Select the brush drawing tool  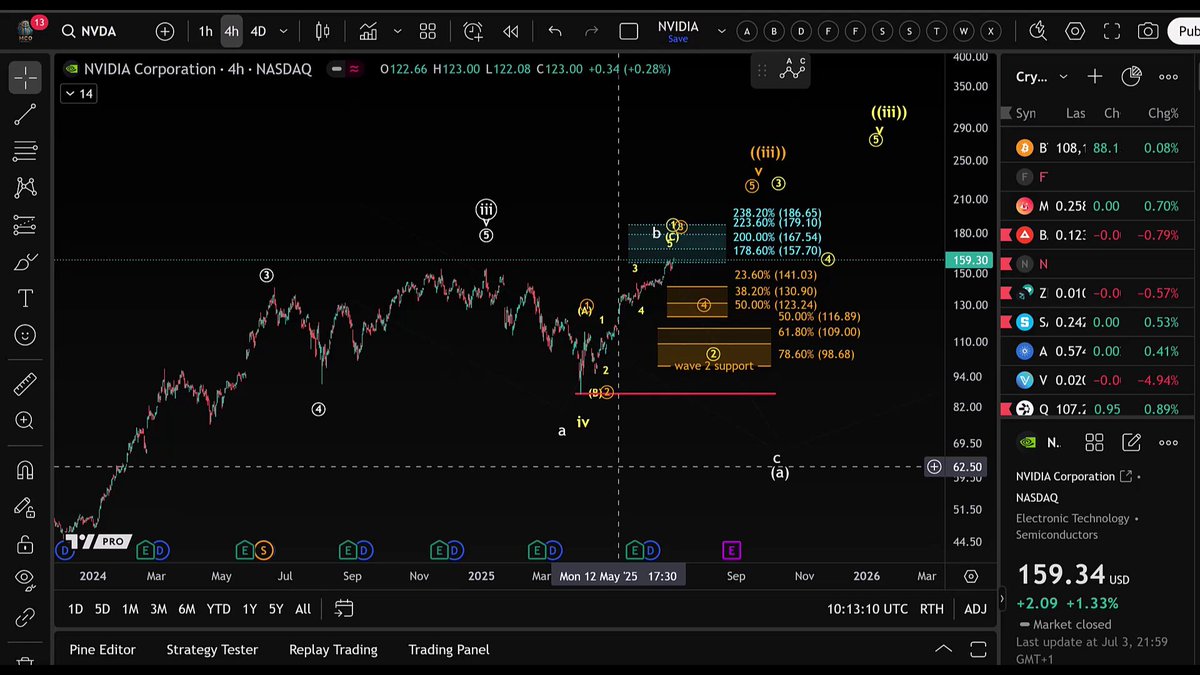tap(25, 262)
